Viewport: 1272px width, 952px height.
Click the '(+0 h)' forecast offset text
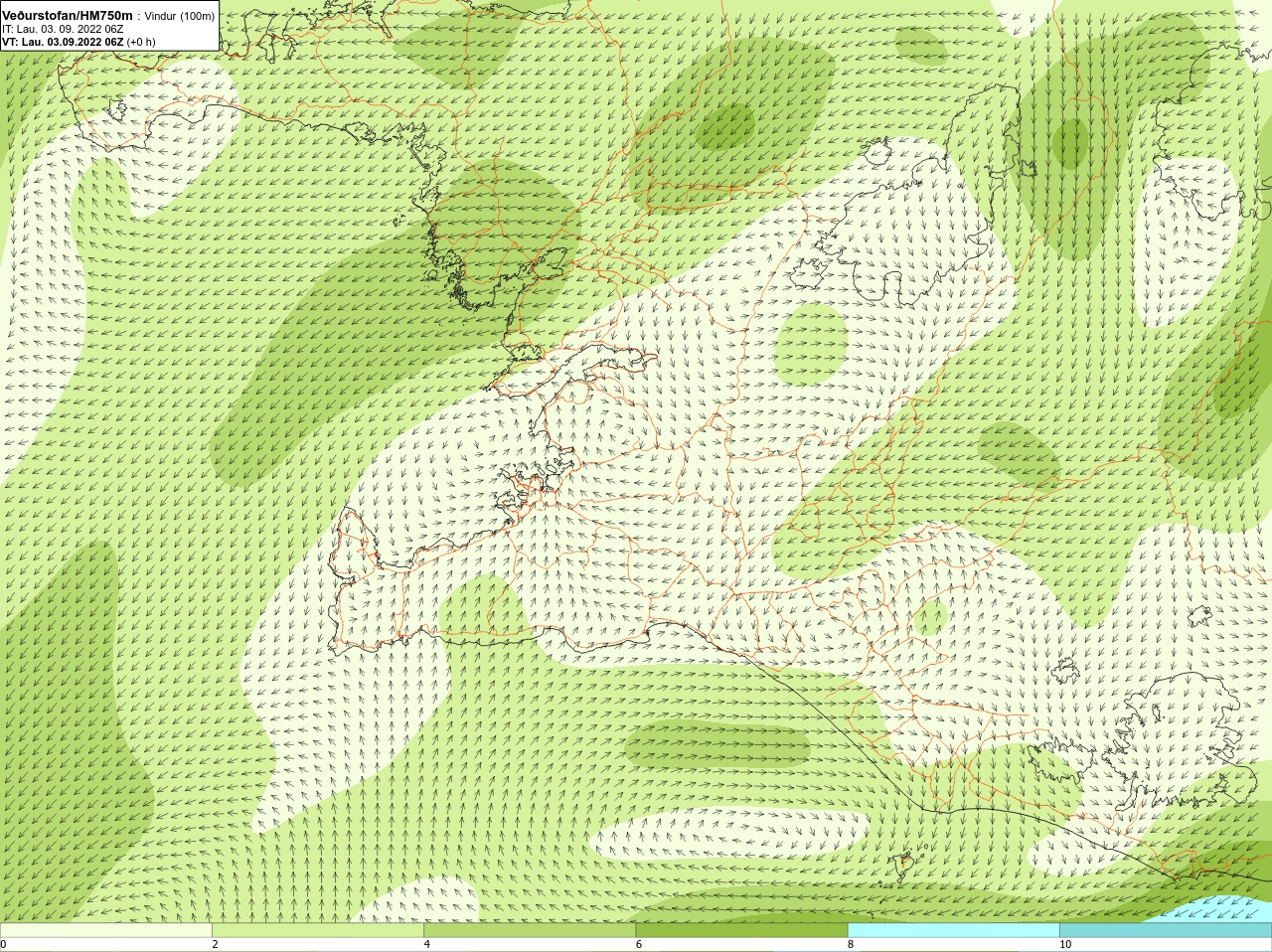point(141,42)
